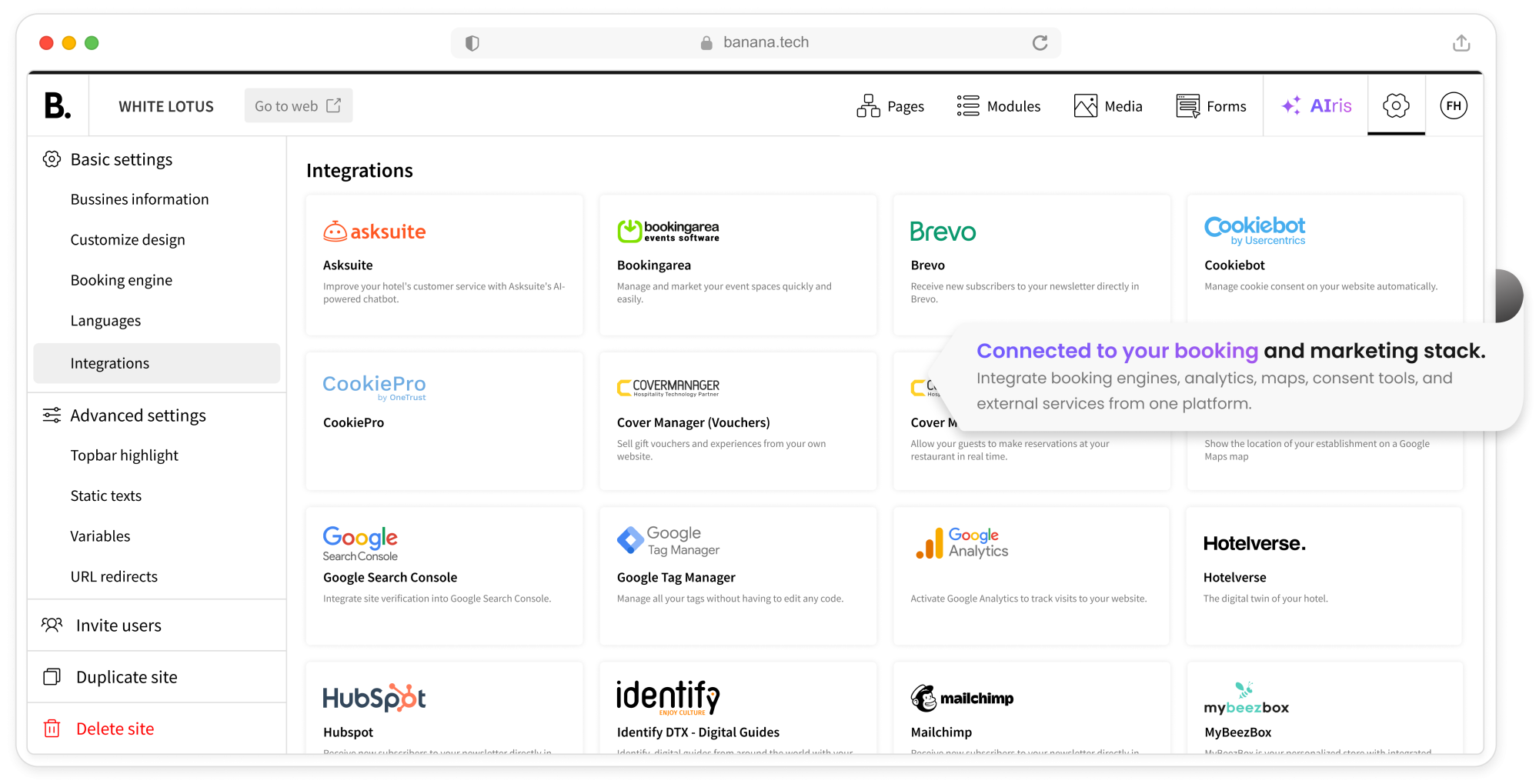Click the Delete site label

[x=115, y=729]
